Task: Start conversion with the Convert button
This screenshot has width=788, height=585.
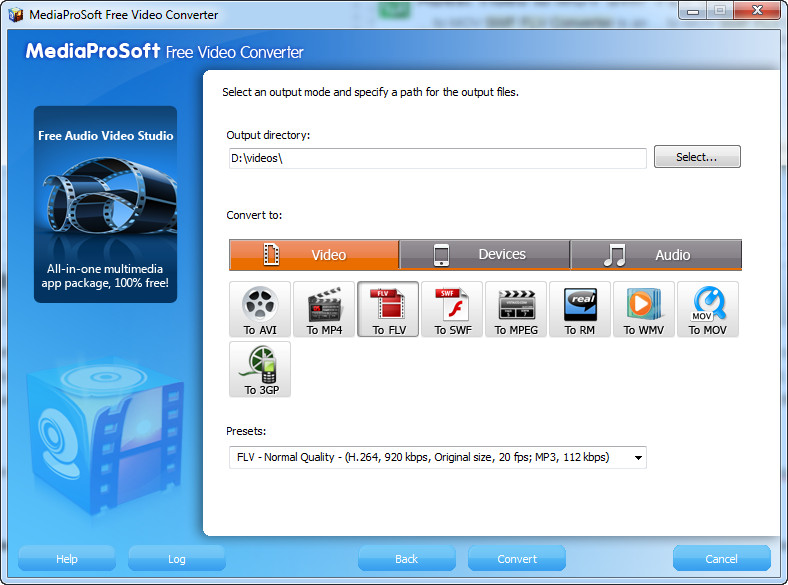Action: 517,558
